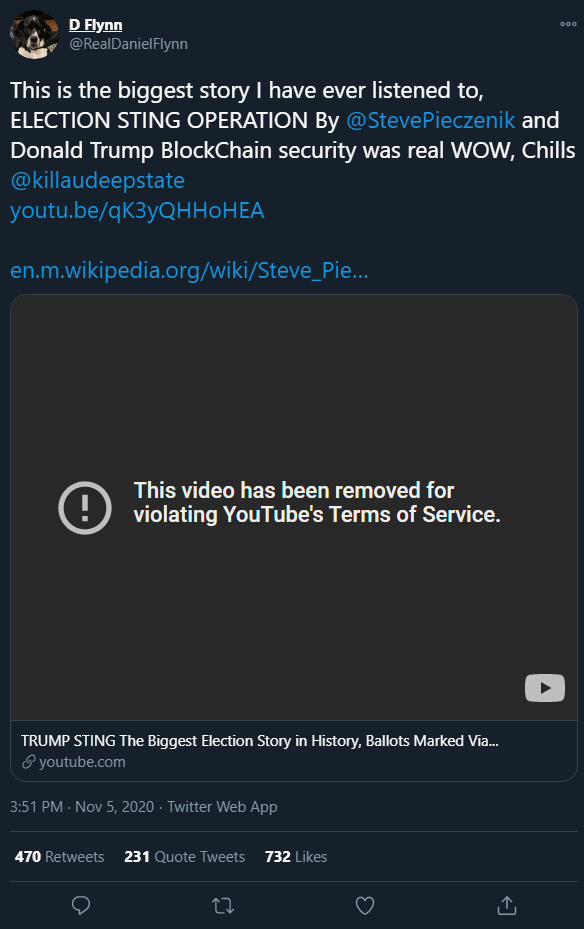The width and height of the screenshot is (584, 929).
Task: View the 470 Retweets list
Action: 59,857
